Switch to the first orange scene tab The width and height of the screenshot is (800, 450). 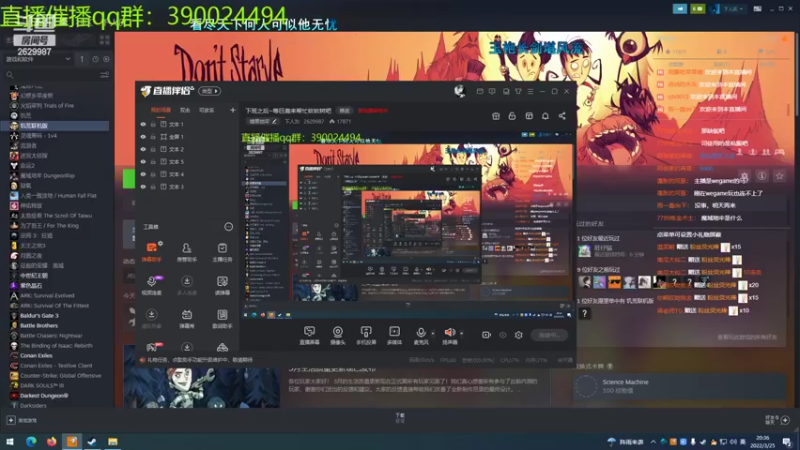coord(161,110)
